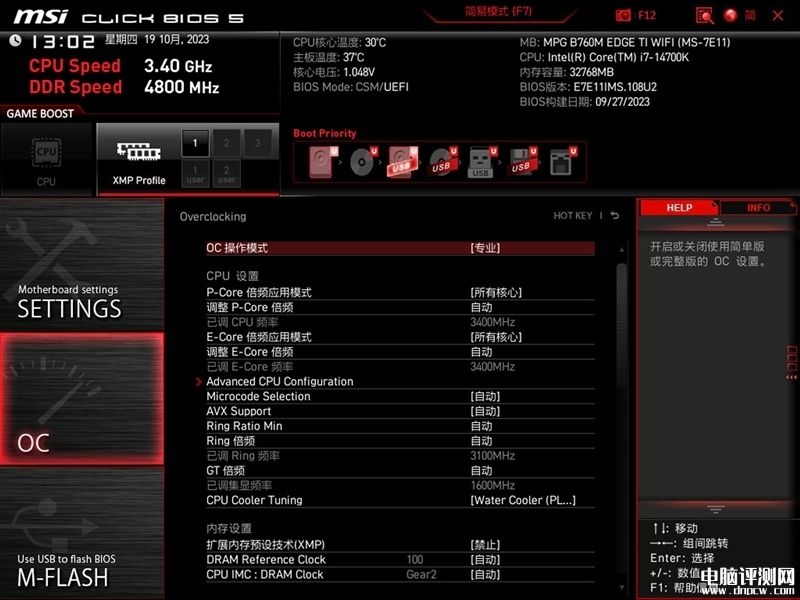The image size is (800, 600).
Task: Click scroll-up arrow of settings list
Action: pos(621,249)
